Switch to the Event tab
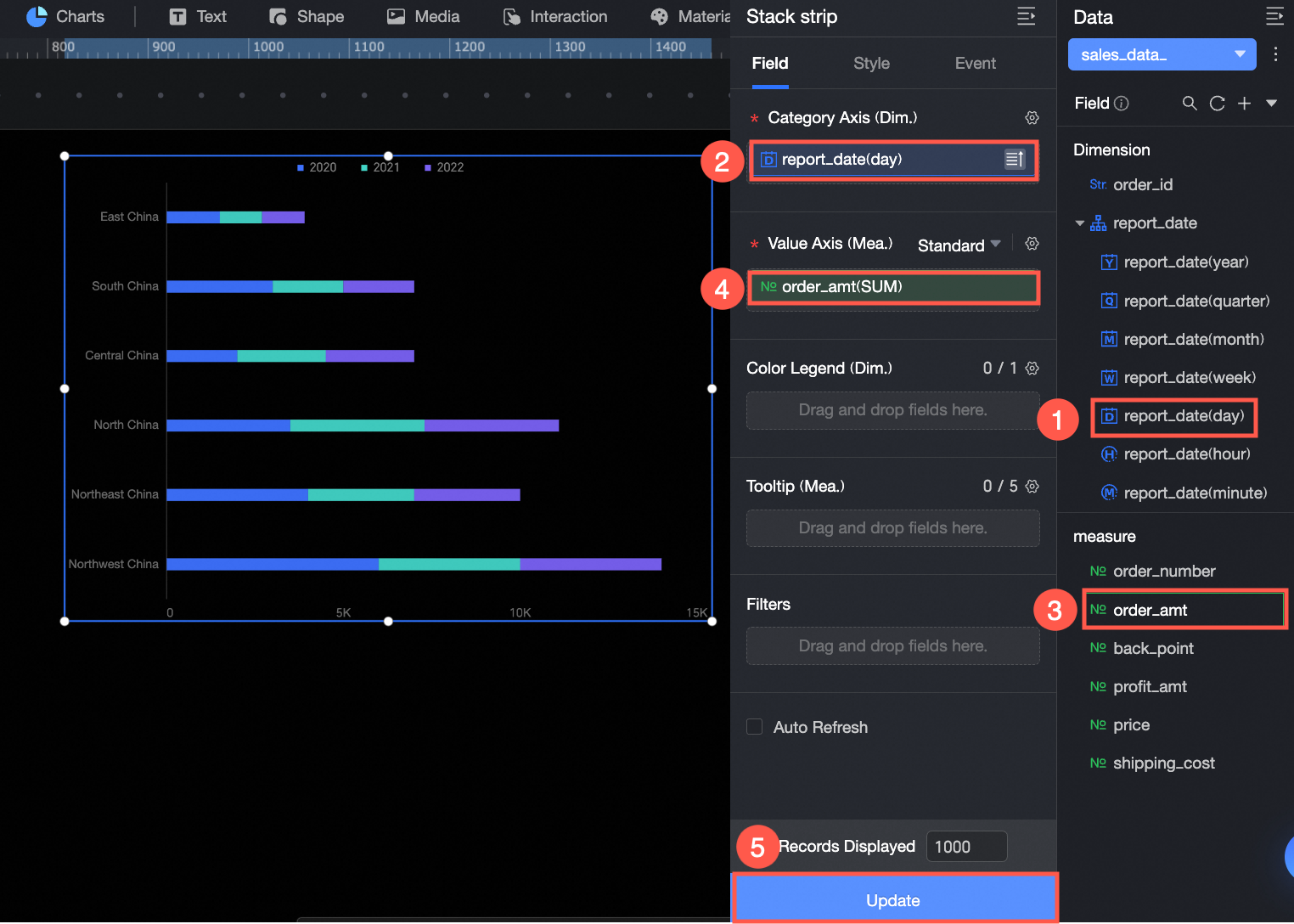This screenshot has height=924, width=1294. click(x=975, y=64)
